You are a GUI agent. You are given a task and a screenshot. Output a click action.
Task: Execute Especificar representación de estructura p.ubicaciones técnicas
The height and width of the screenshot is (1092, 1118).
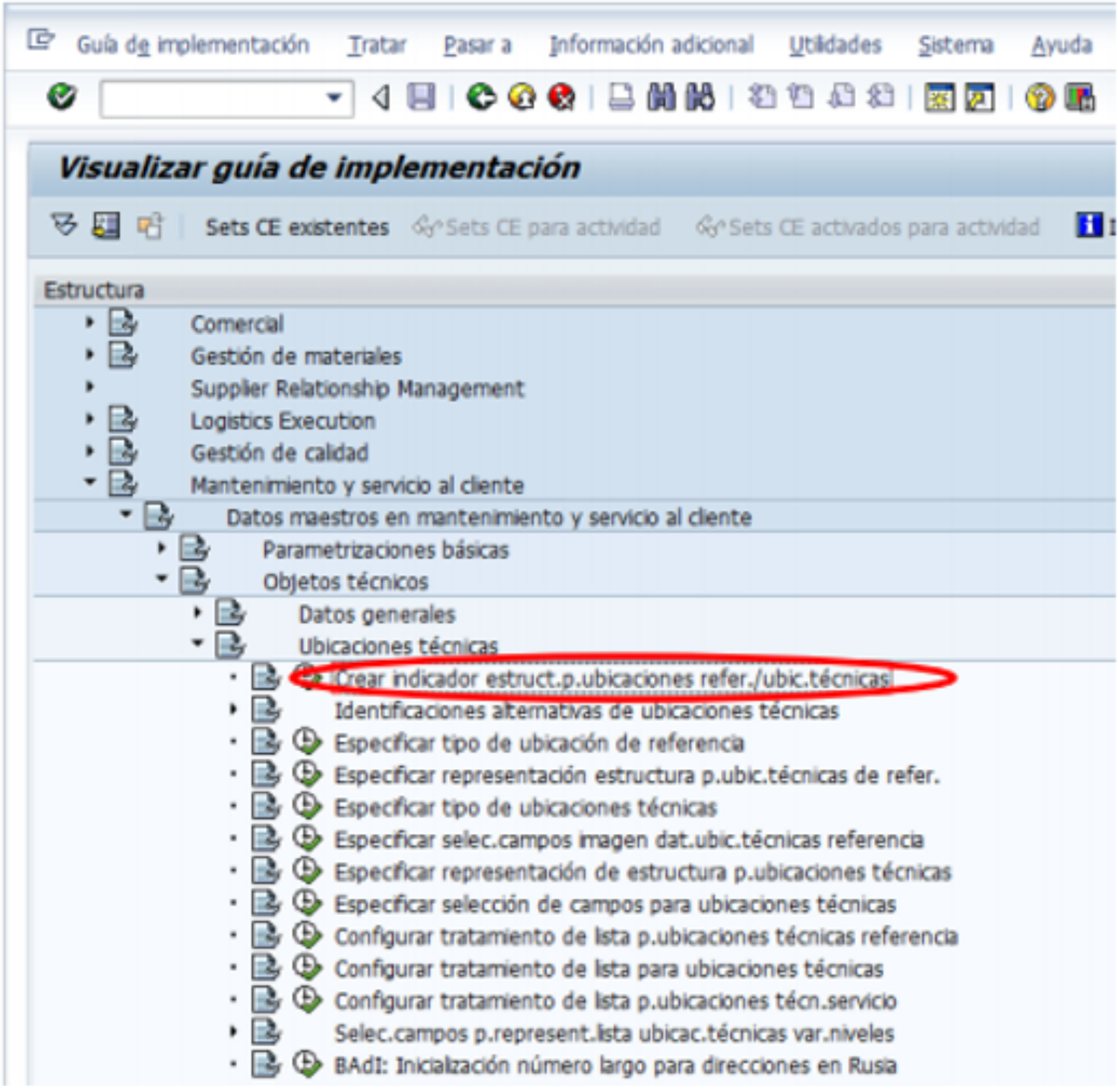tap(307, 870)
